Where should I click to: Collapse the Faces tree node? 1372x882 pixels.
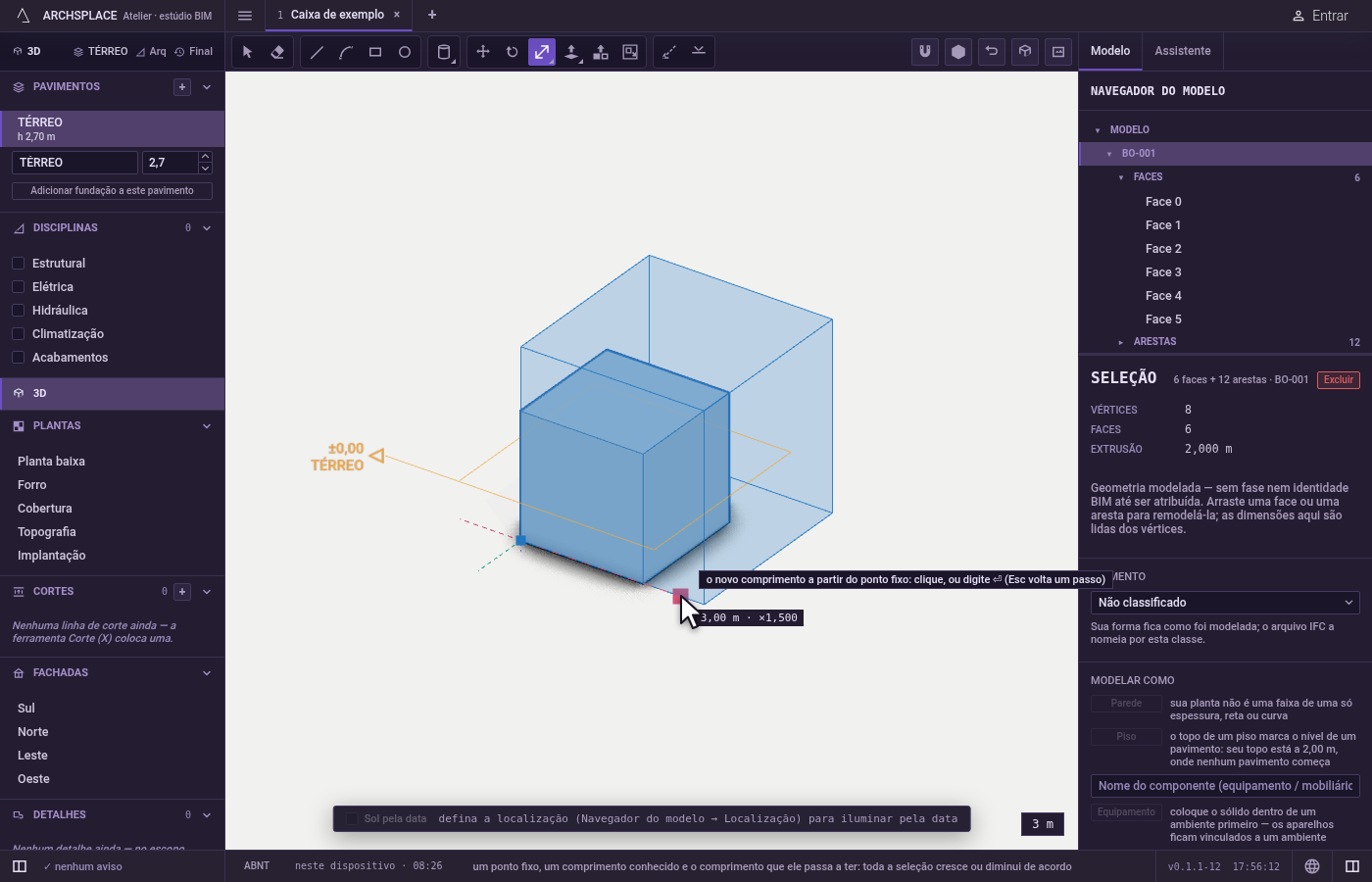[x=1121, y=177]
